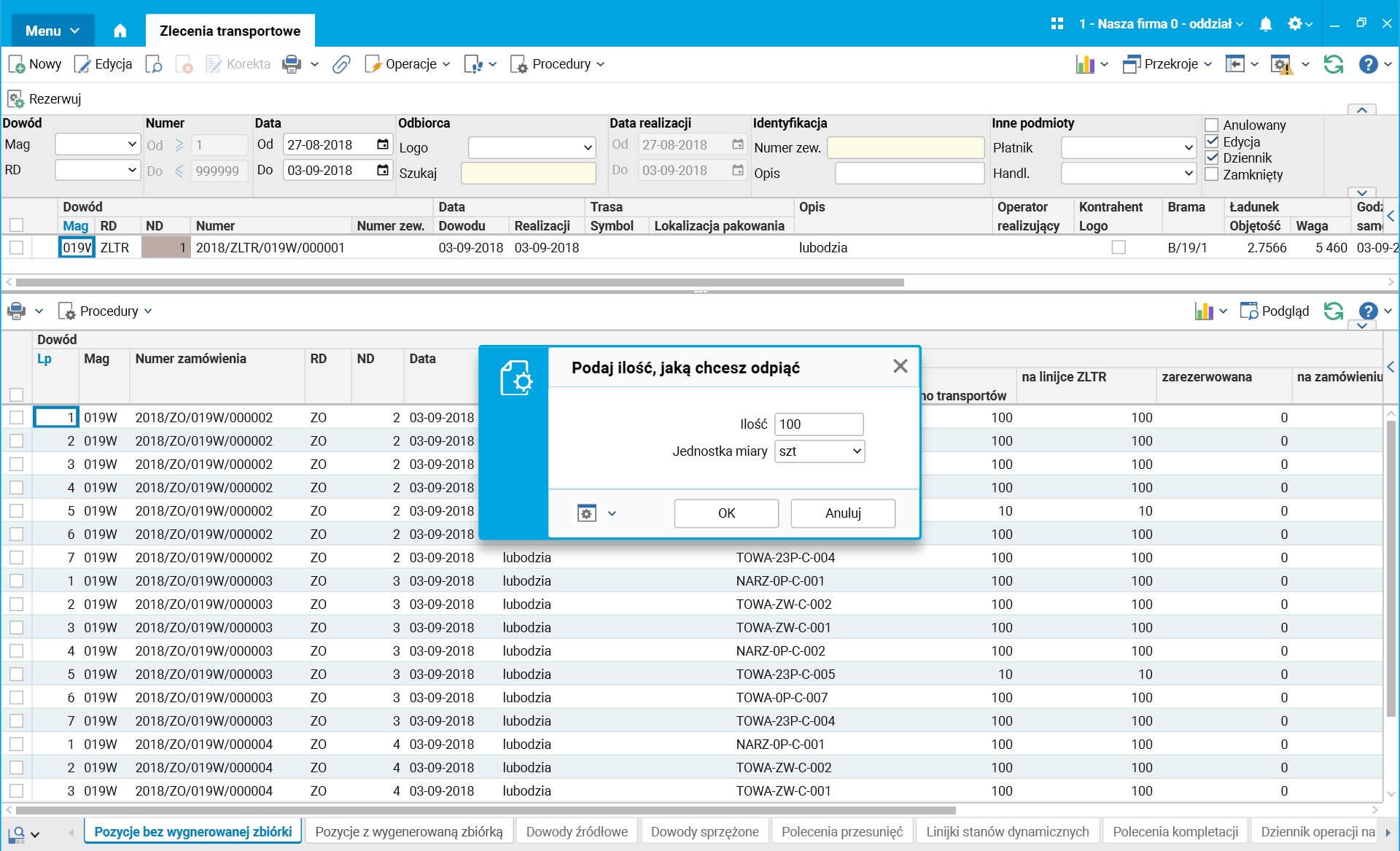The height and width of the screenshot is (851, 1400).
Task: Click the Anuluj button
Action: click(843, 513)
